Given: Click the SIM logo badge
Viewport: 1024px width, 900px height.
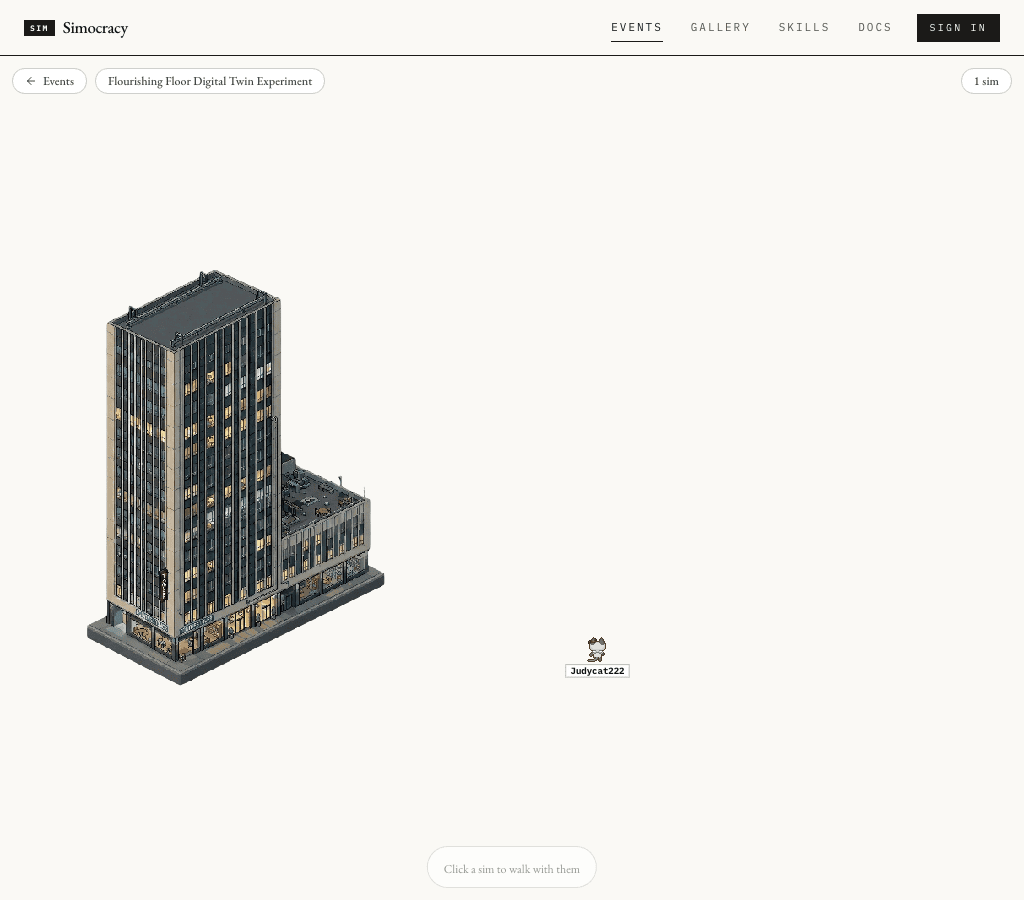Looking at the screenshot, I should pyautogui.click(x=39, y=28).
